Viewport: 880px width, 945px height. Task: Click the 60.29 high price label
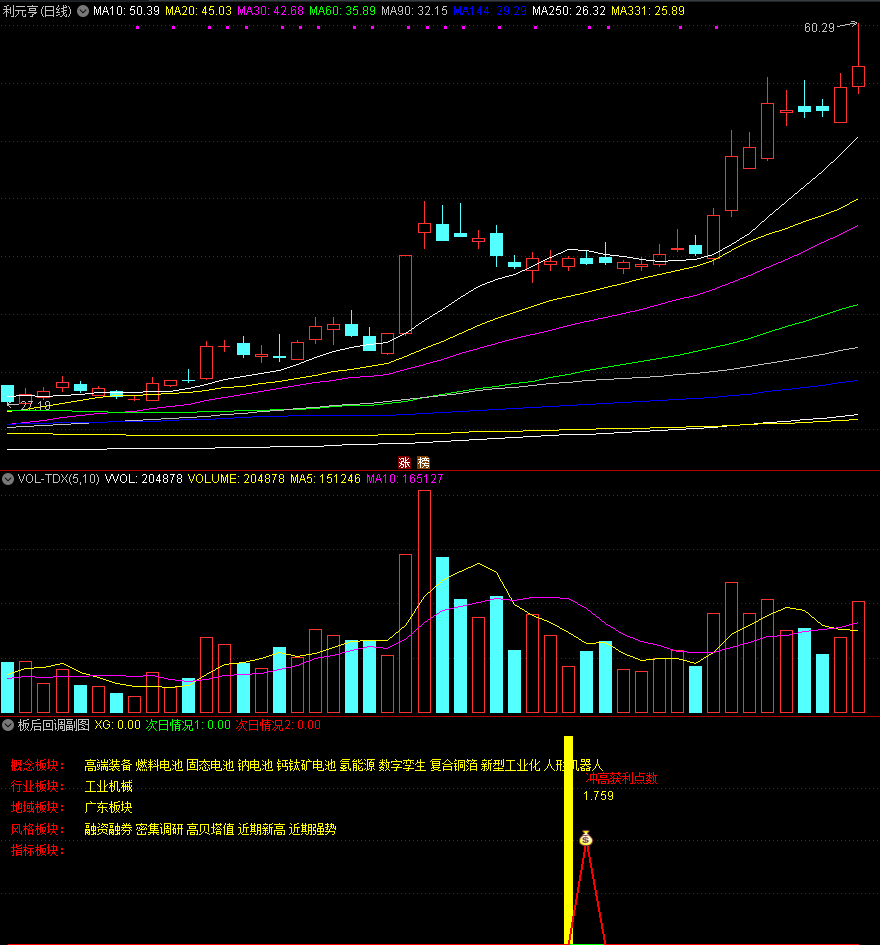coord(818,28)
